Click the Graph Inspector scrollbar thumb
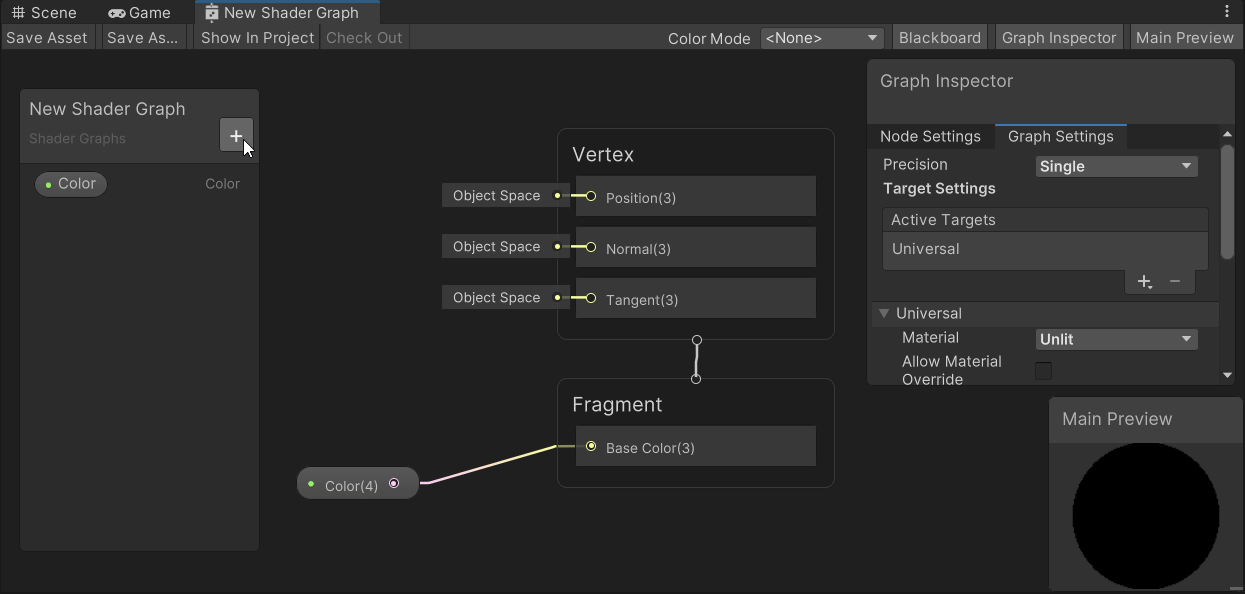Screen dimensions: 1245x594 click(x=1227, y=203)
